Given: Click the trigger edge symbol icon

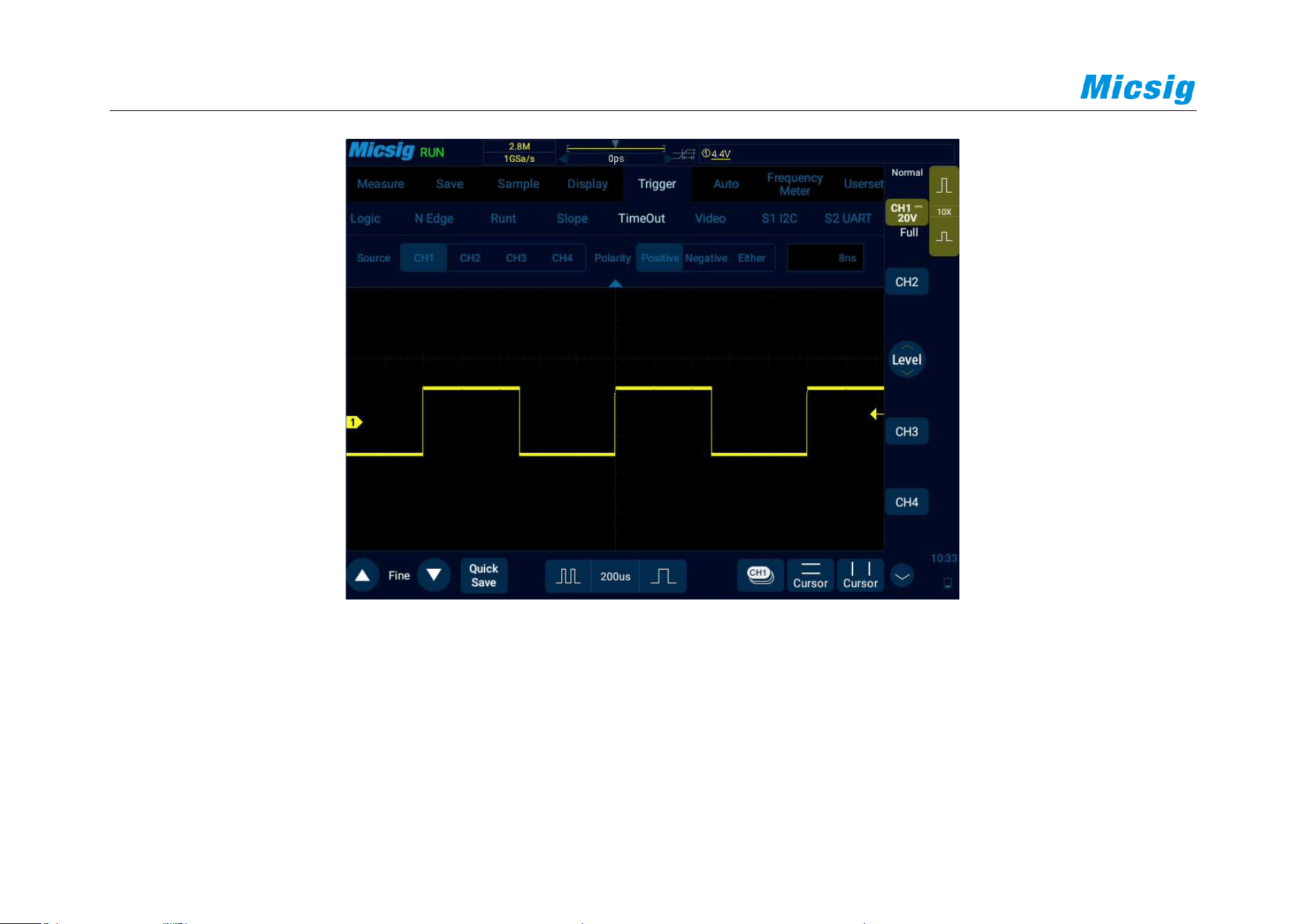Looking at the screenshot, I should 684,154.
